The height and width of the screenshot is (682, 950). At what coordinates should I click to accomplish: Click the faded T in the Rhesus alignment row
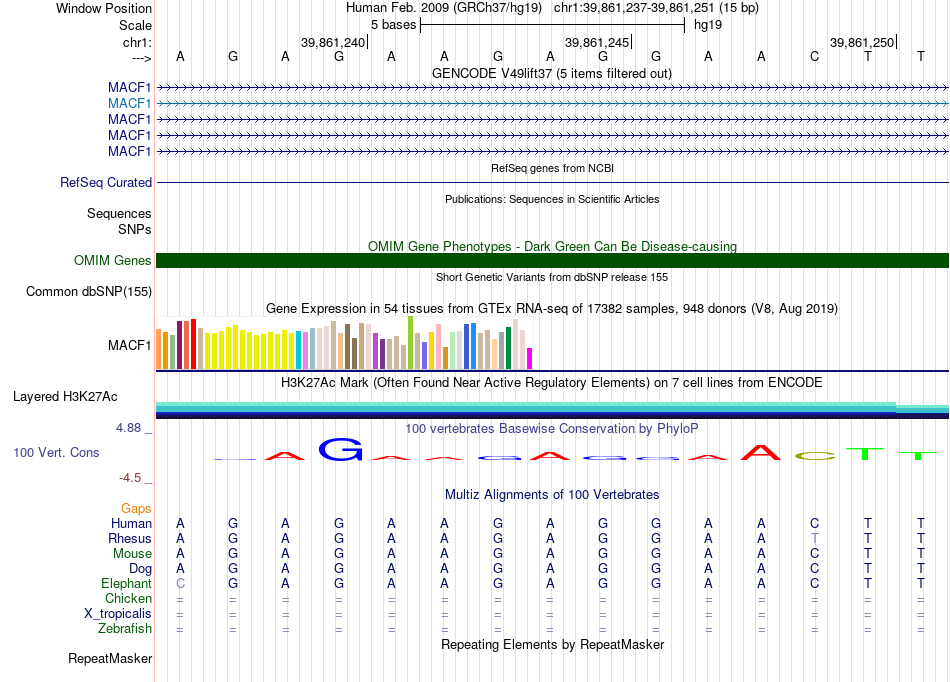point(814,538)
